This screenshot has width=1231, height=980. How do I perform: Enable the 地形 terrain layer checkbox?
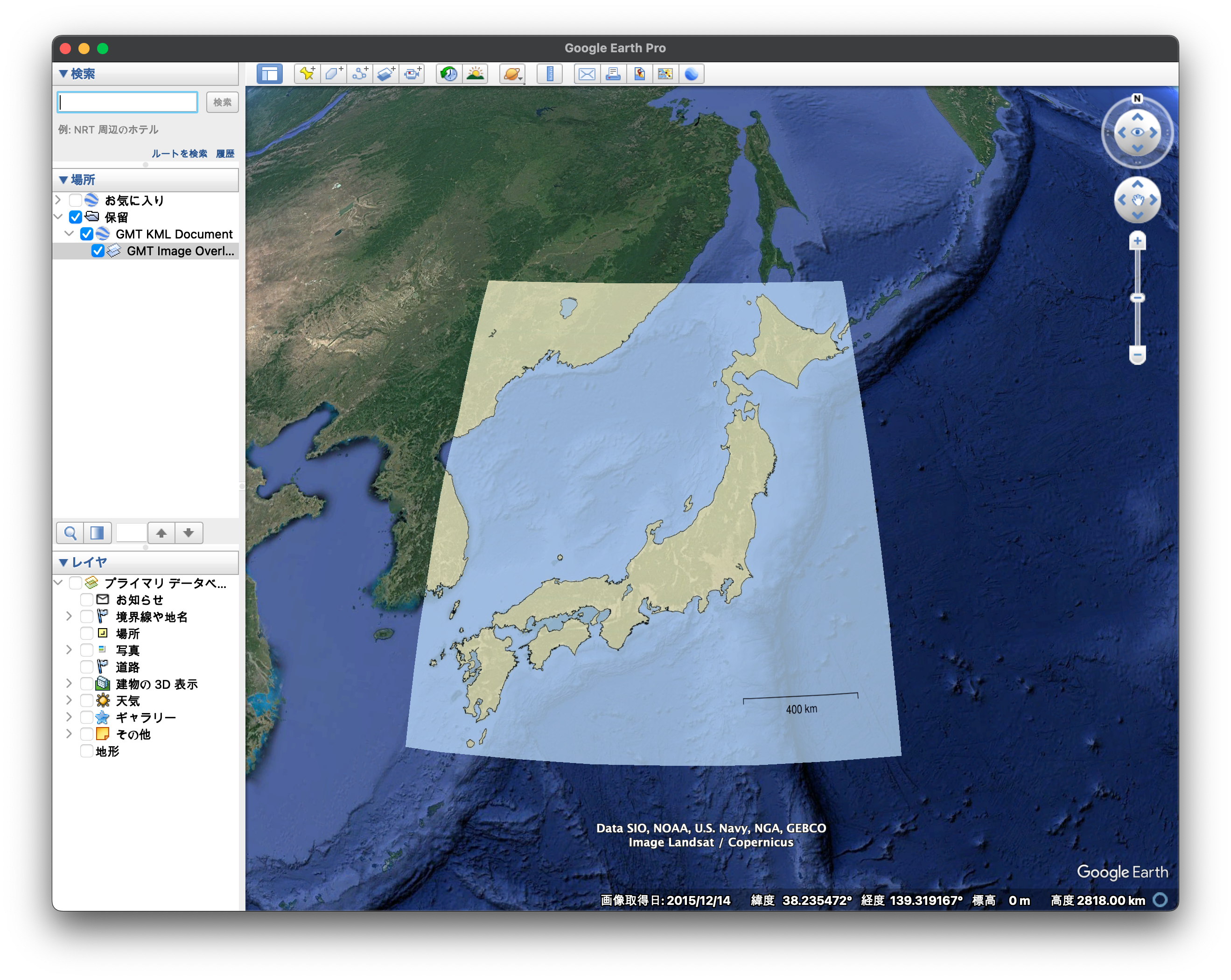[x=87, y=751]
